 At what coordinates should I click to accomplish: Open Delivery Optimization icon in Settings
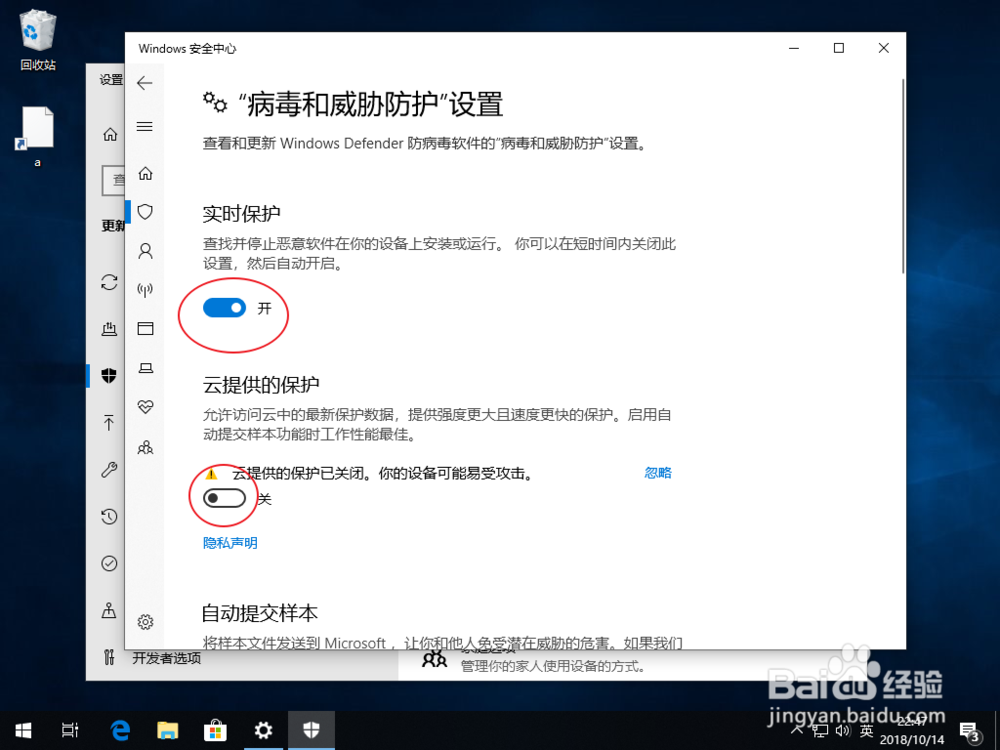pyautogui.click(x=109, y=328)
